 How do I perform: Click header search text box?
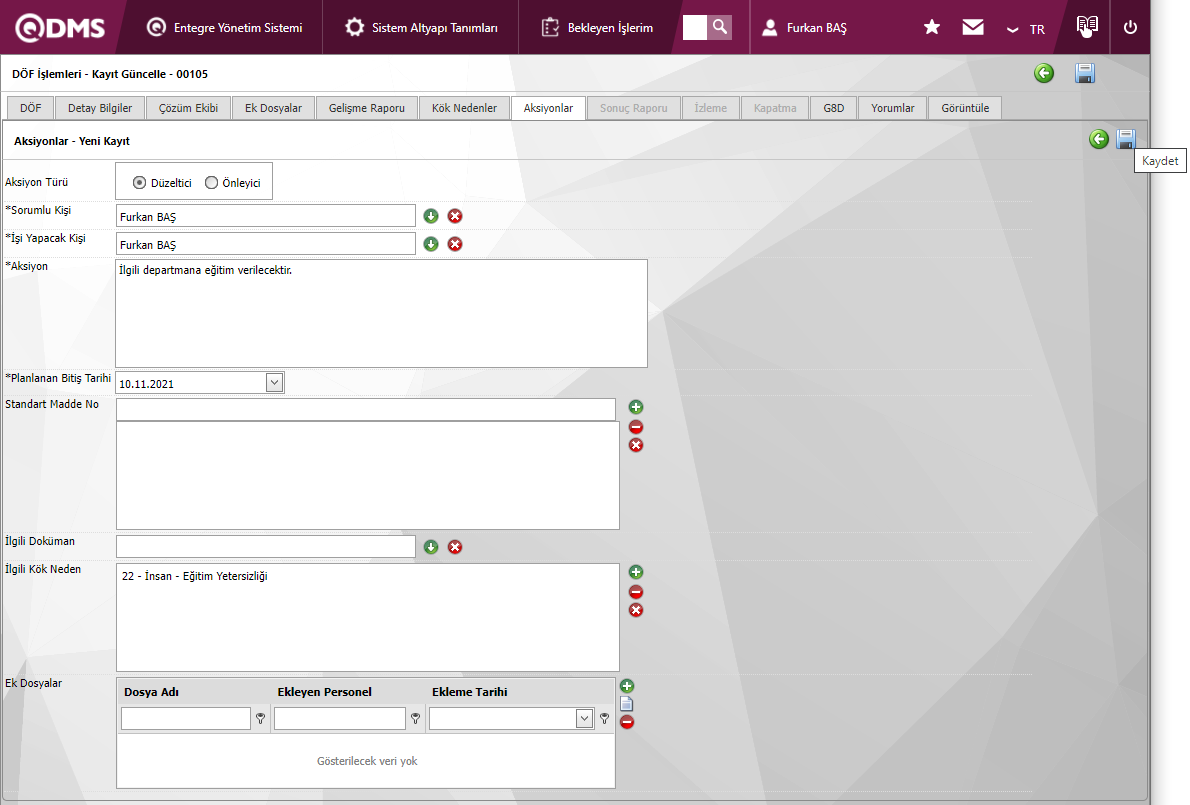point(694,27)
